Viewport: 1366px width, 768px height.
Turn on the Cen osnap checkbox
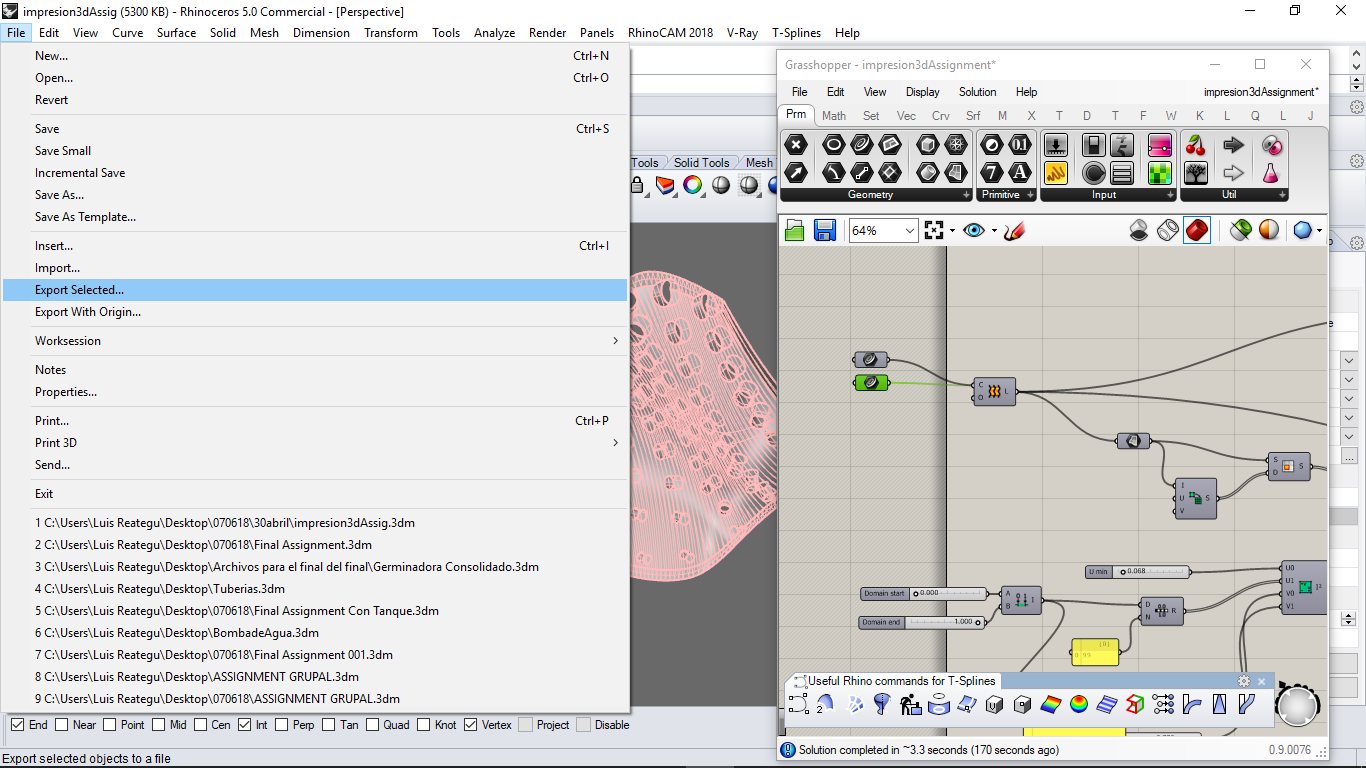click(x=201, y=725)
